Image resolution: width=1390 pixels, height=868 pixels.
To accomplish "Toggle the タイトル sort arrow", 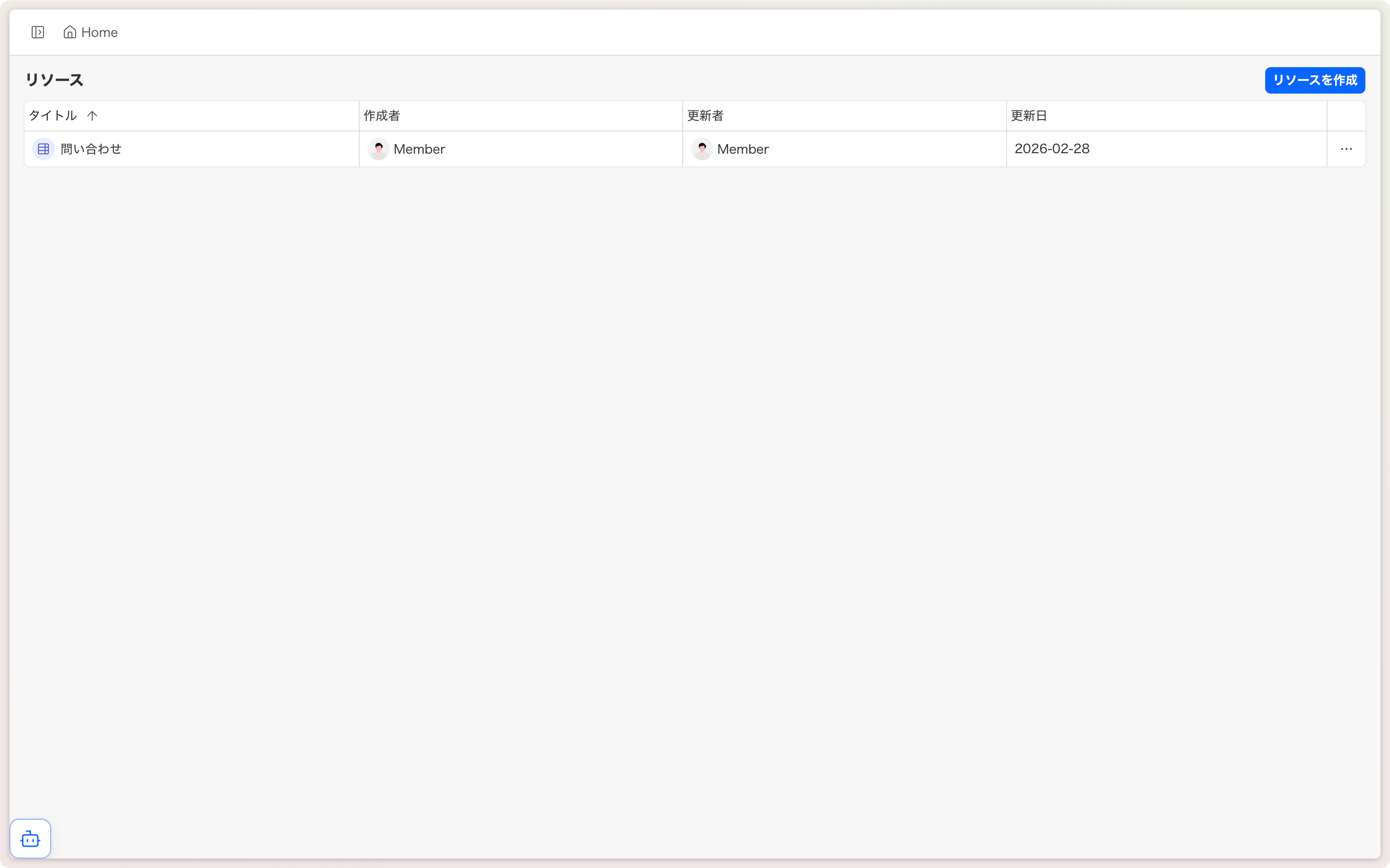I will 92,116.
